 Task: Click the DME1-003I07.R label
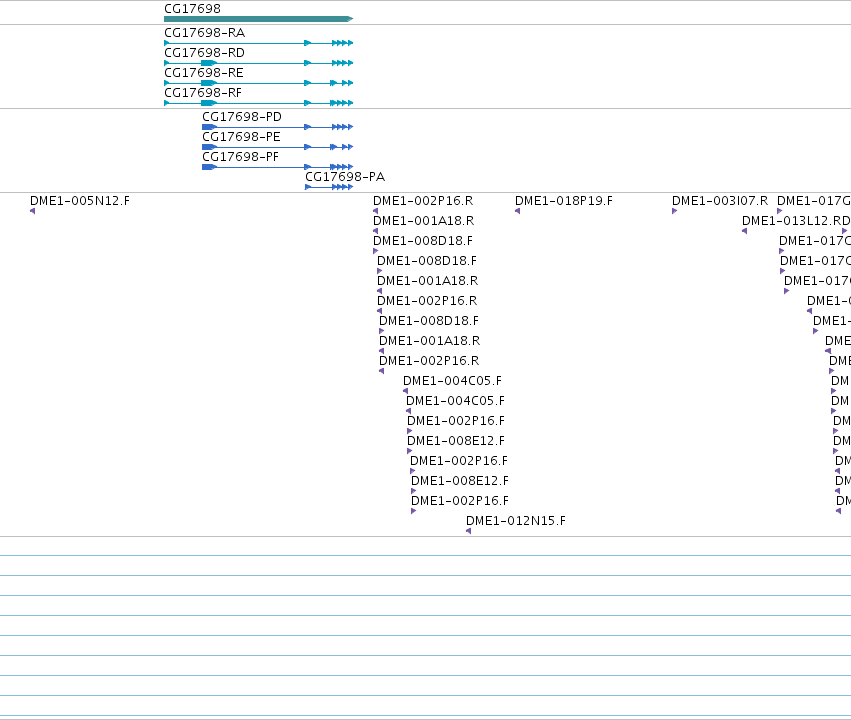(720, 201)
